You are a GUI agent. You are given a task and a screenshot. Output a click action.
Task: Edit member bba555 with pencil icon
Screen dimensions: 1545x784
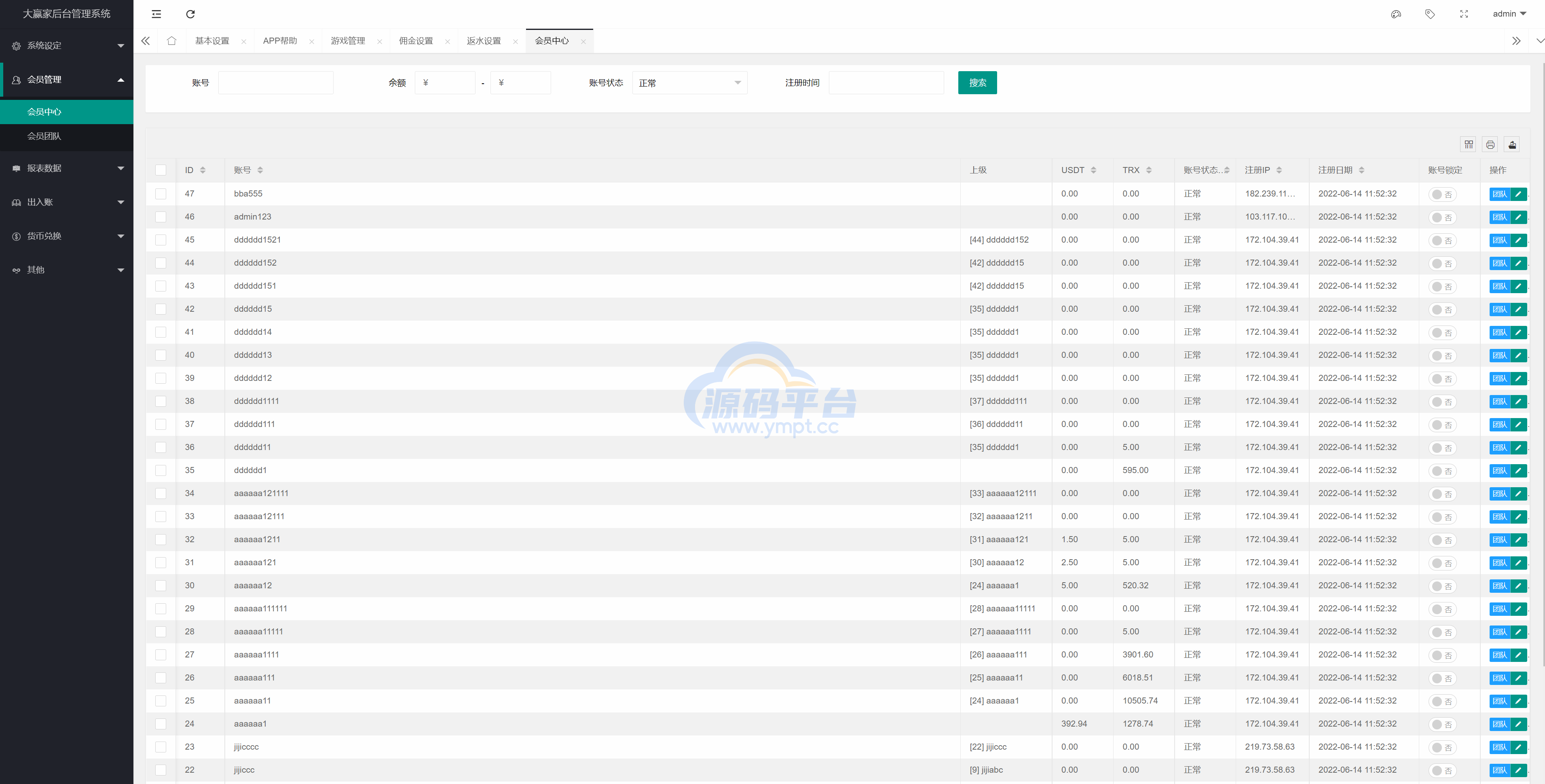pyautogui.click(x=1518, y=194)
